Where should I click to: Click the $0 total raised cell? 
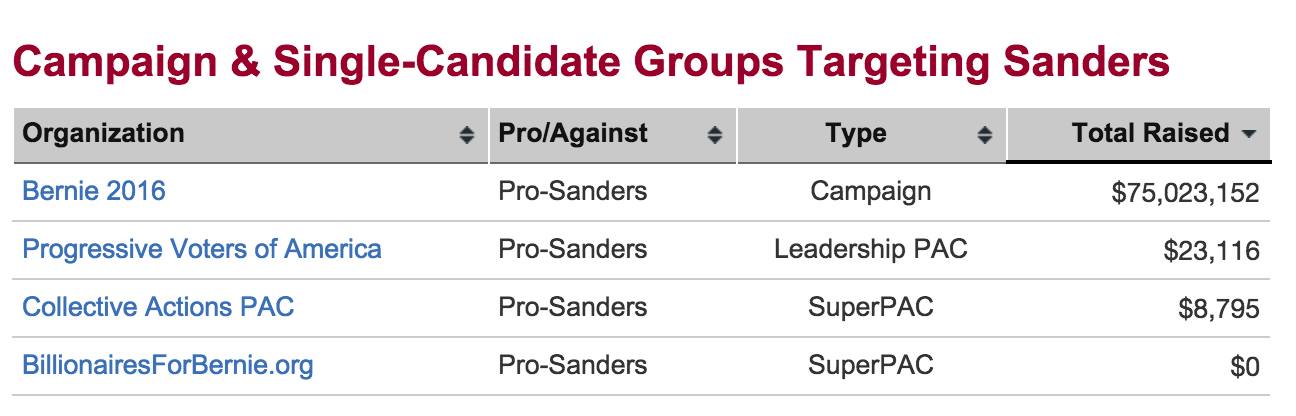[1244, 367]
